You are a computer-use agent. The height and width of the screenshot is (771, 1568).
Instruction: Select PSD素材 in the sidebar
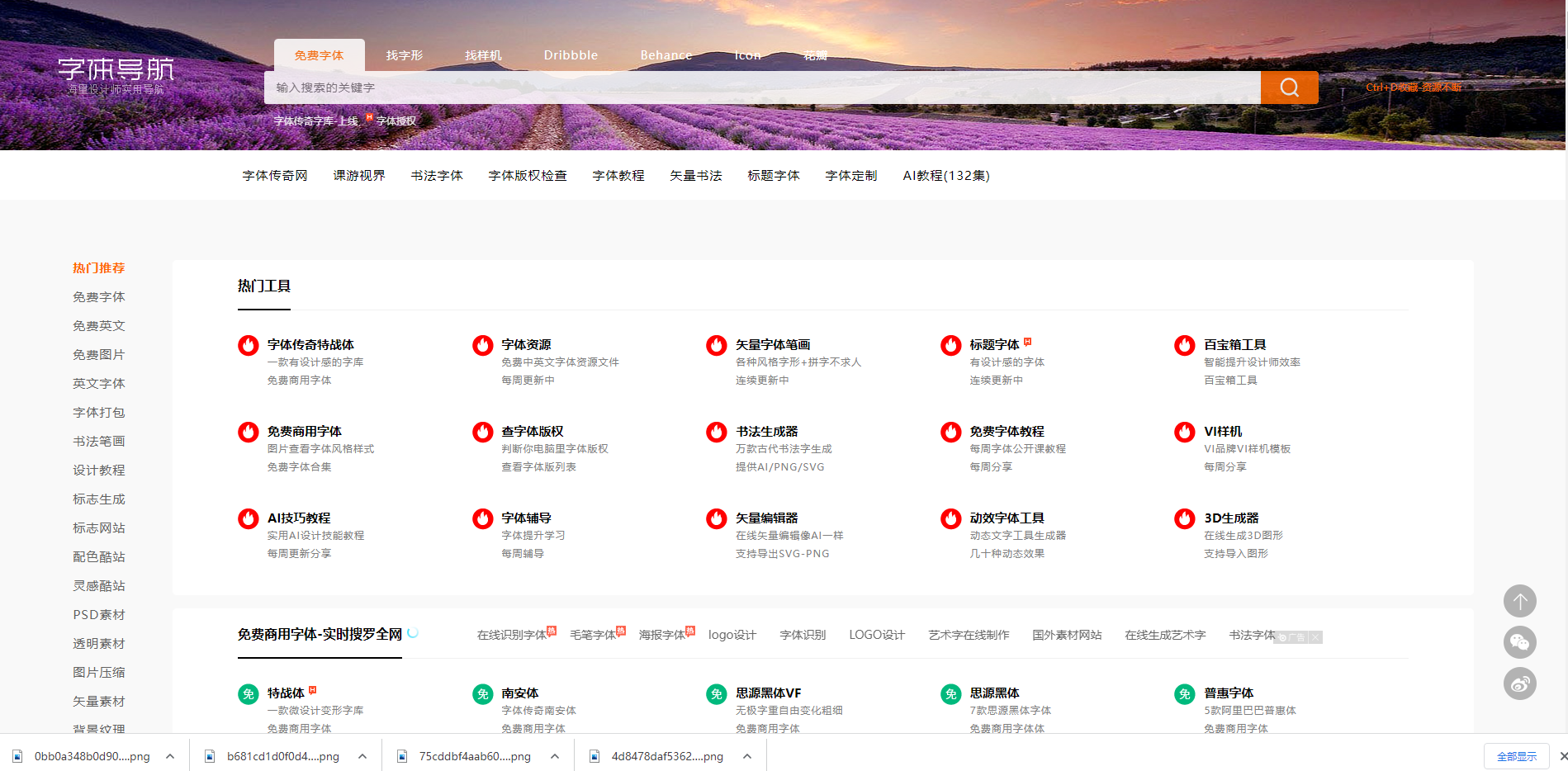99,615
